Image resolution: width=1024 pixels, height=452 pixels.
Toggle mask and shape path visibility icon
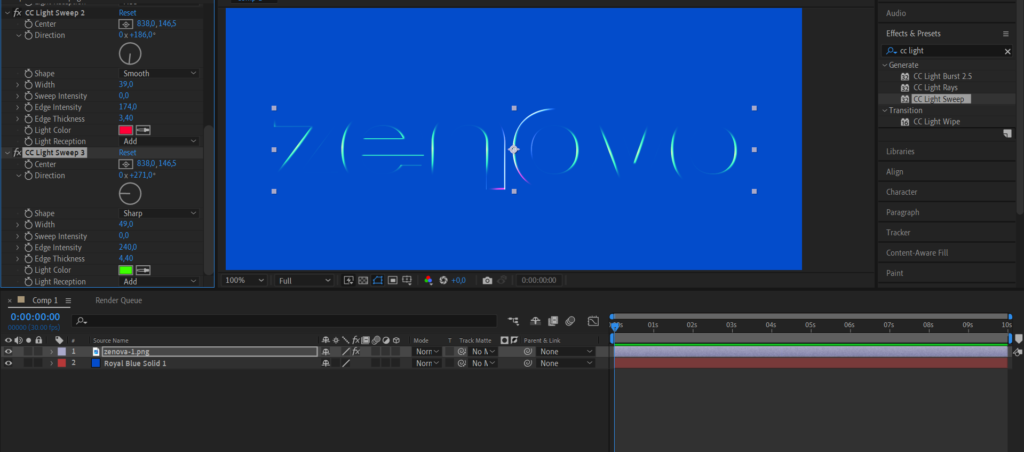[x=377, y=280]
